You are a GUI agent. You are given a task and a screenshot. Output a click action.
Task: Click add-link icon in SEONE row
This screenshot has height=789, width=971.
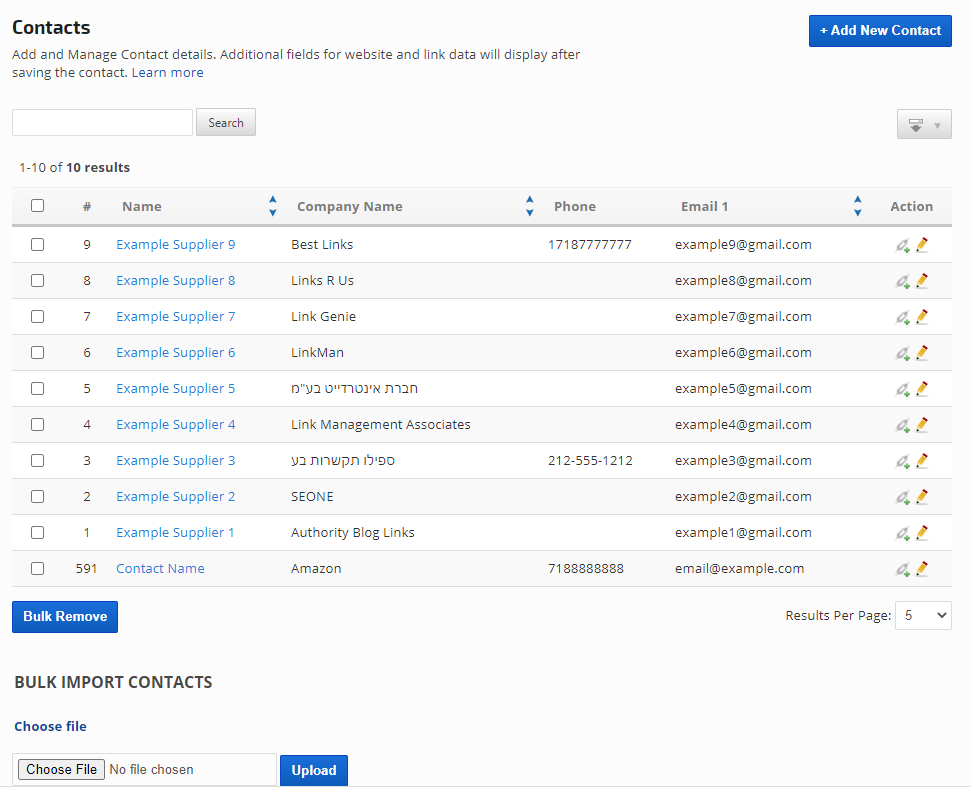tap(902, 497)
